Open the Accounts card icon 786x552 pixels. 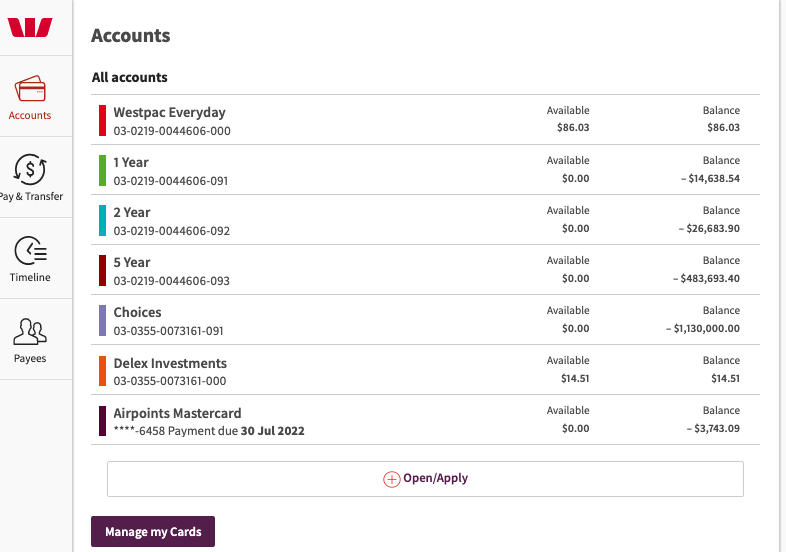[x=30, y=89]
